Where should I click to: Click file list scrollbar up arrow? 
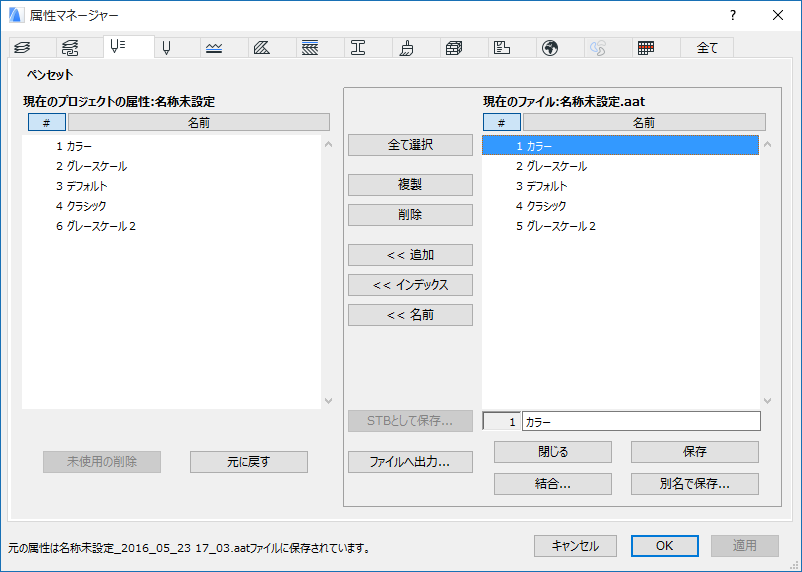point(767,145)
